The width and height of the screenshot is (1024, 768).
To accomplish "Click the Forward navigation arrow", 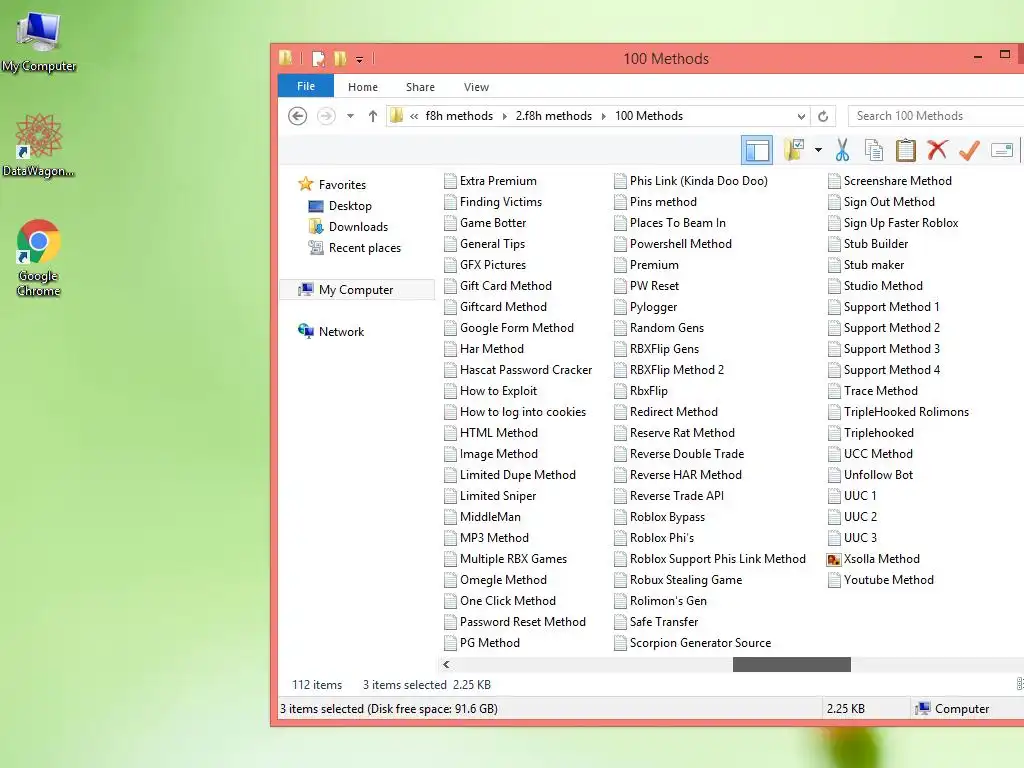I will 326,116.
